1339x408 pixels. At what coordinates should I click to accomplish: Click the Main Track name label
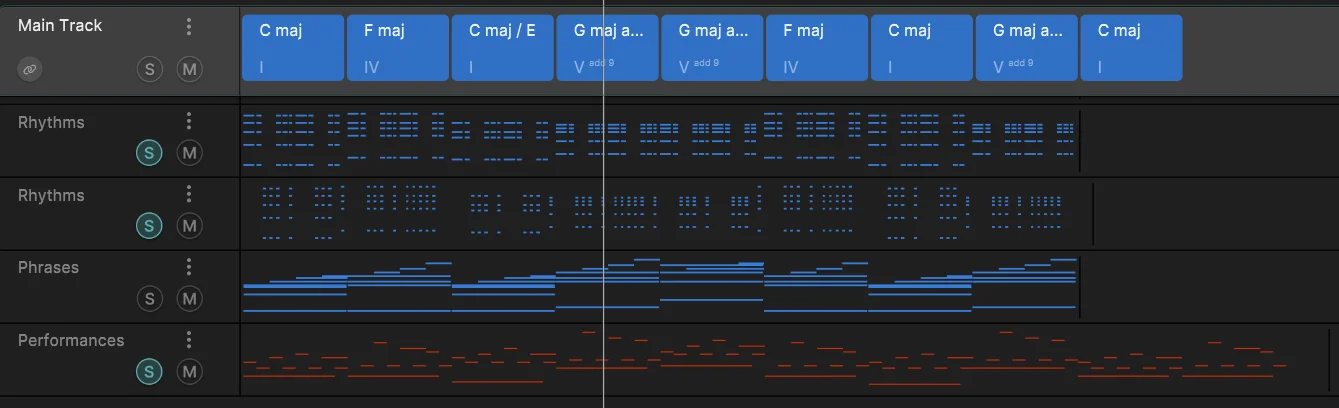point(60,25)
